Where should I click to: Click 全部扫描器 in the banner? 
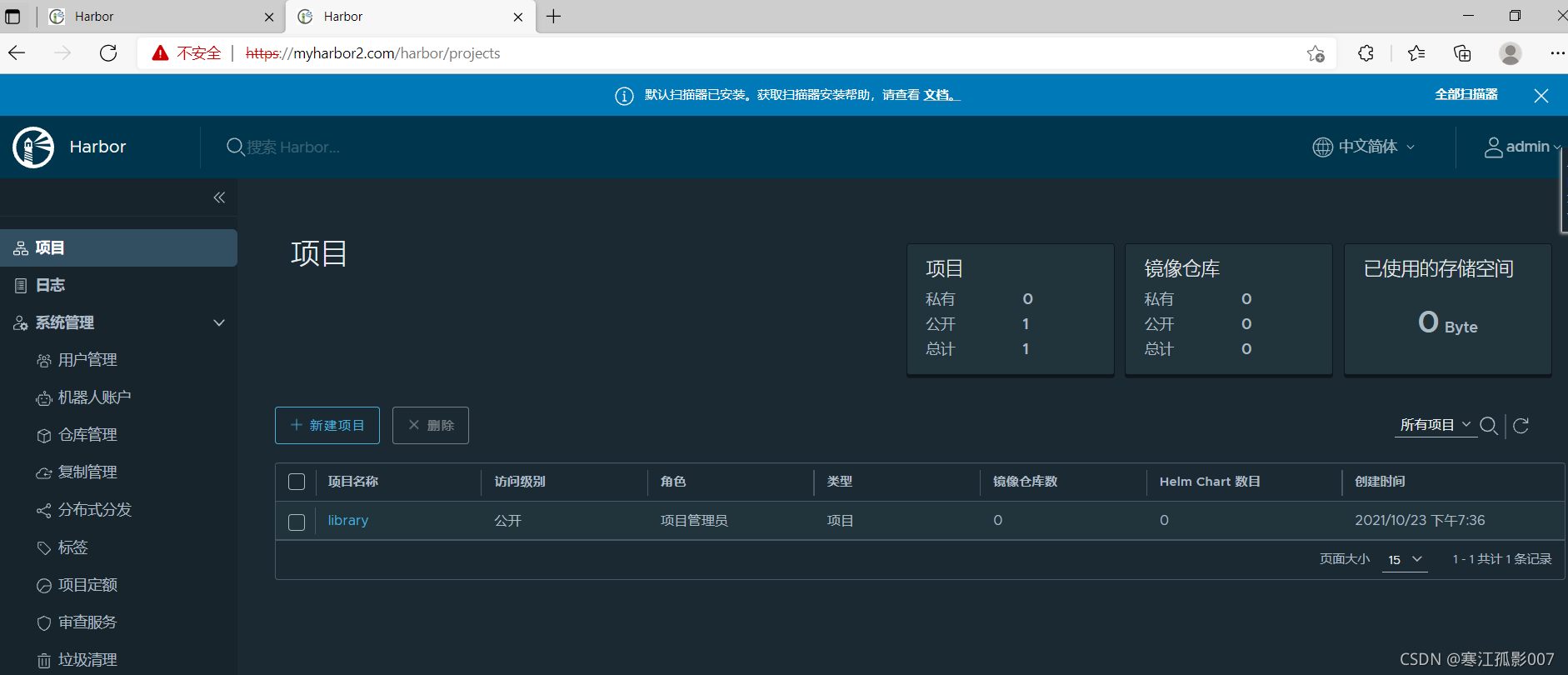[x=1466, y=94]
